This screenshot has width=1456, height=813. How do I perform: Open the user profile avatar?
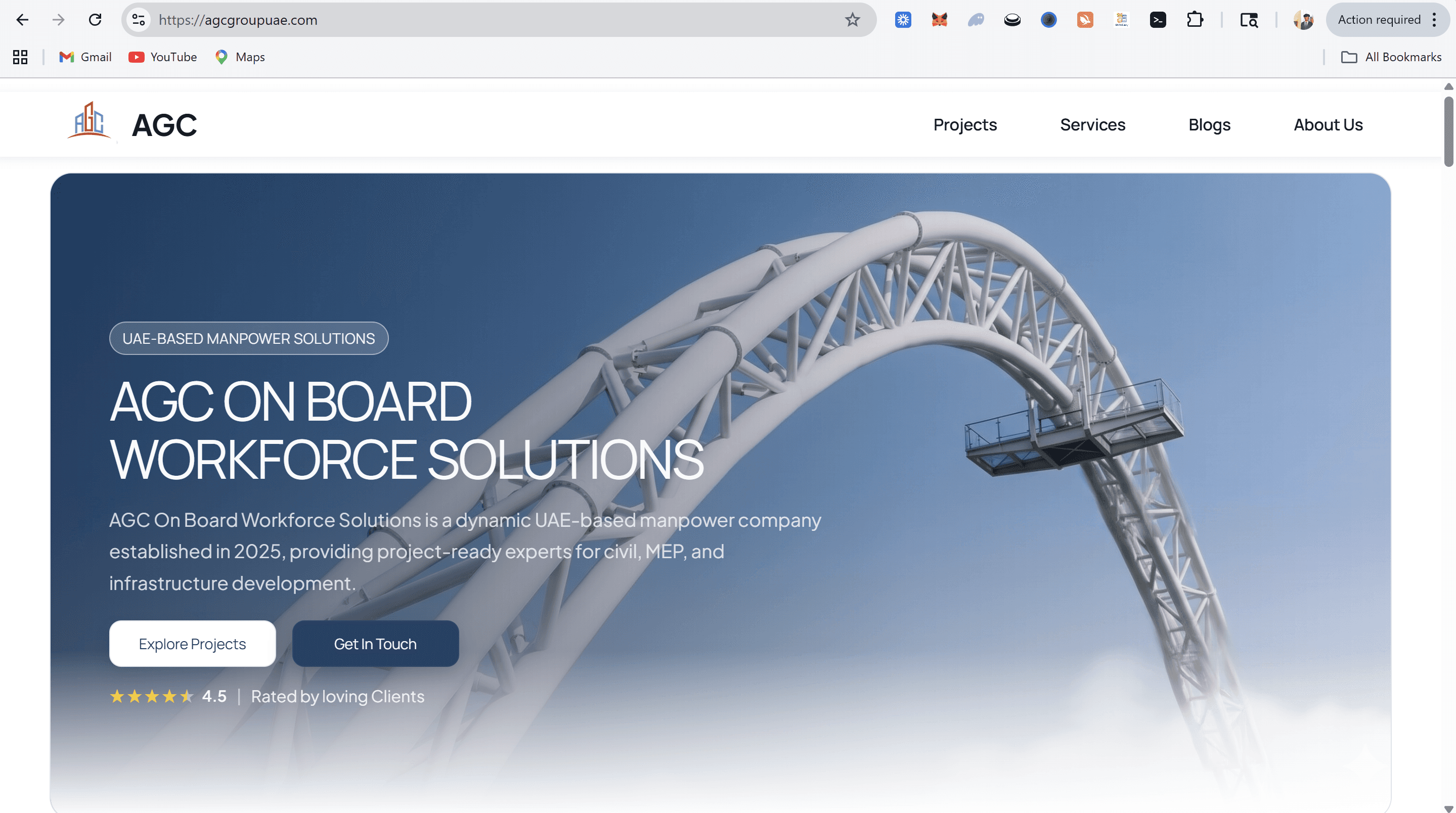click(x=1303, y=20)
